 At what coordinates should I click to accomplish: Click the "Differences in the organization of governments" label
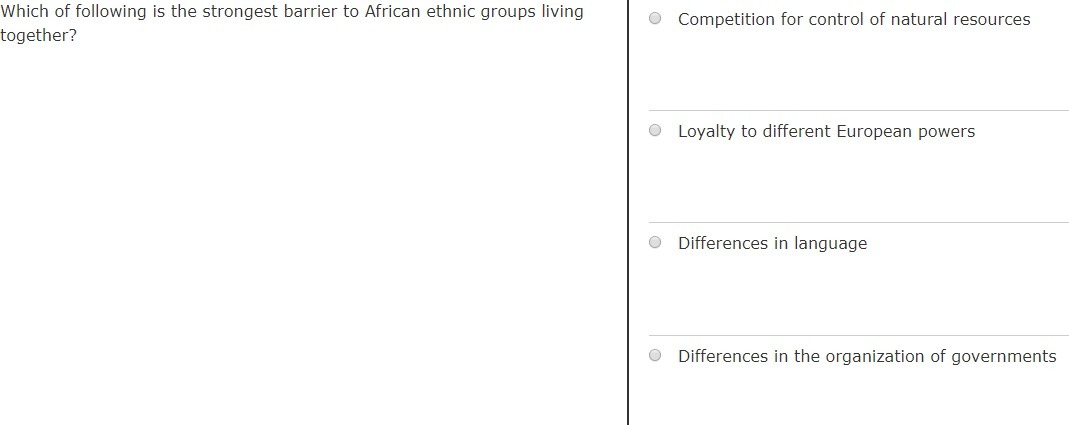coord(867,356)
